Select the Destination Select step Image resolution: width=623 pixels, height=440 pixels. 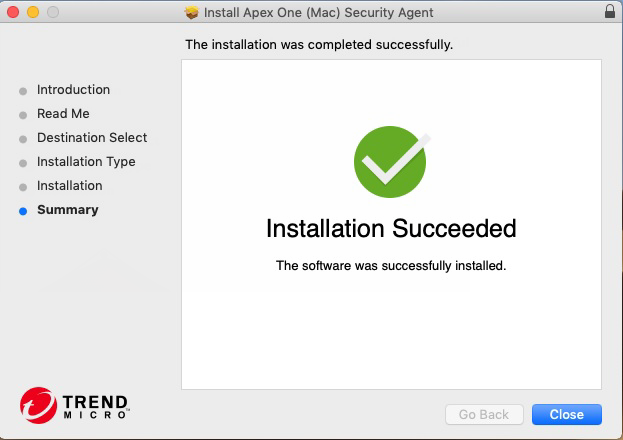[92, 138]
